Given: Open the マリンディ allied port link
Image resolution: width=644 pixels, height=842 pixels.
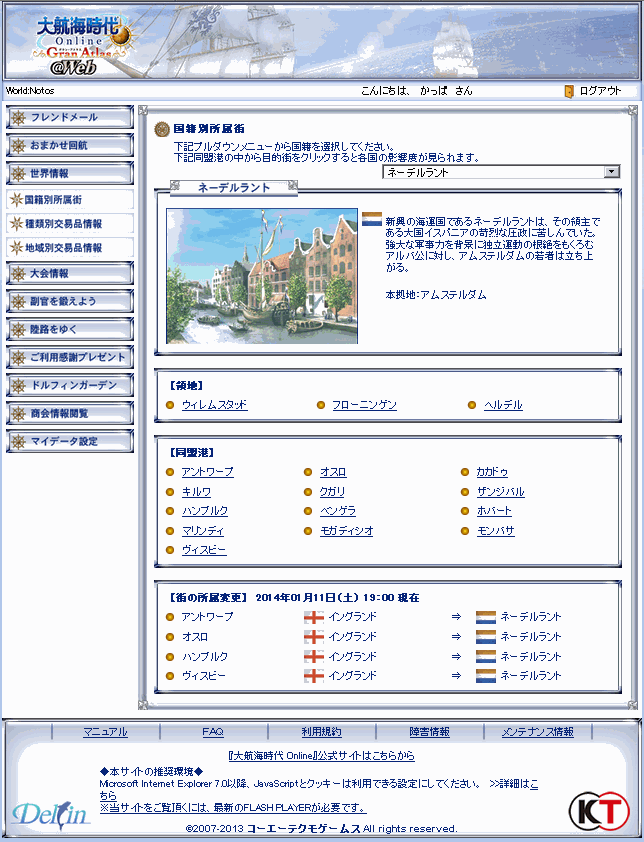Looking at the screenshot, I should [x=202, y=531].
